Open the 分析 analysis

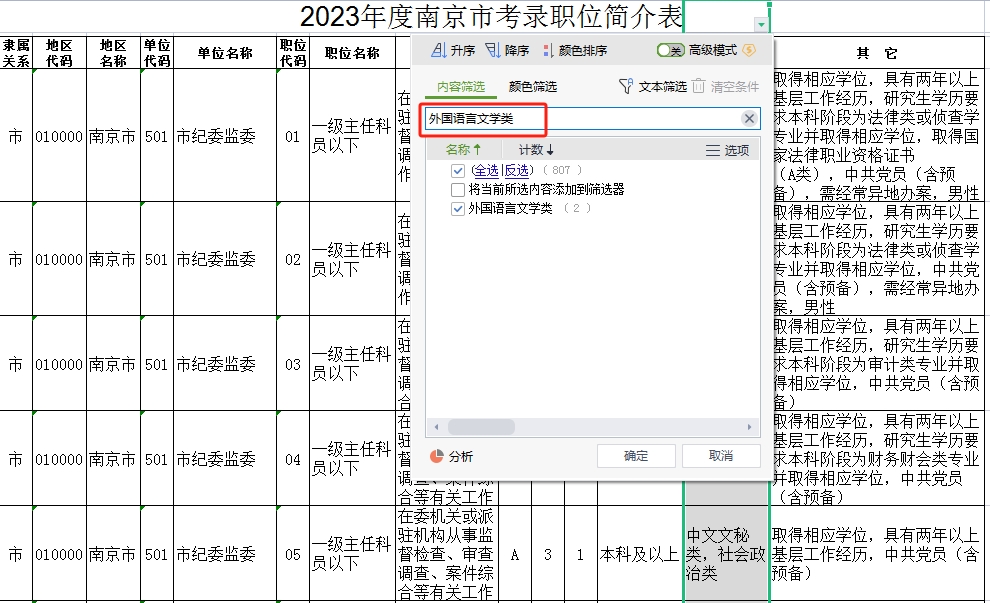(451, 457)
